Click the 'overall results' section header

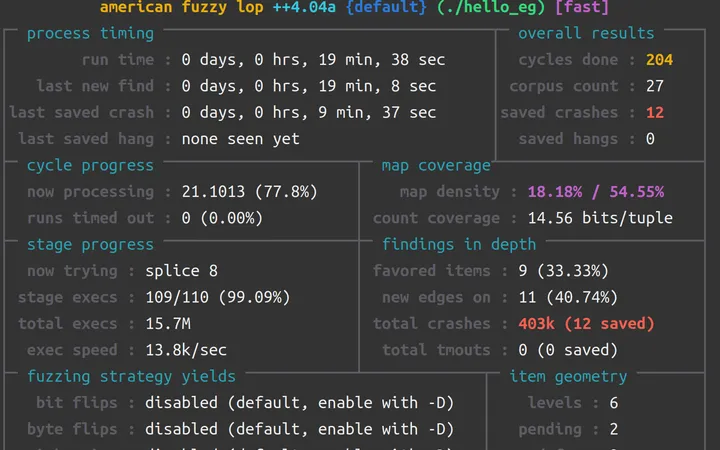pyautogui.click(x=586, y=34)
